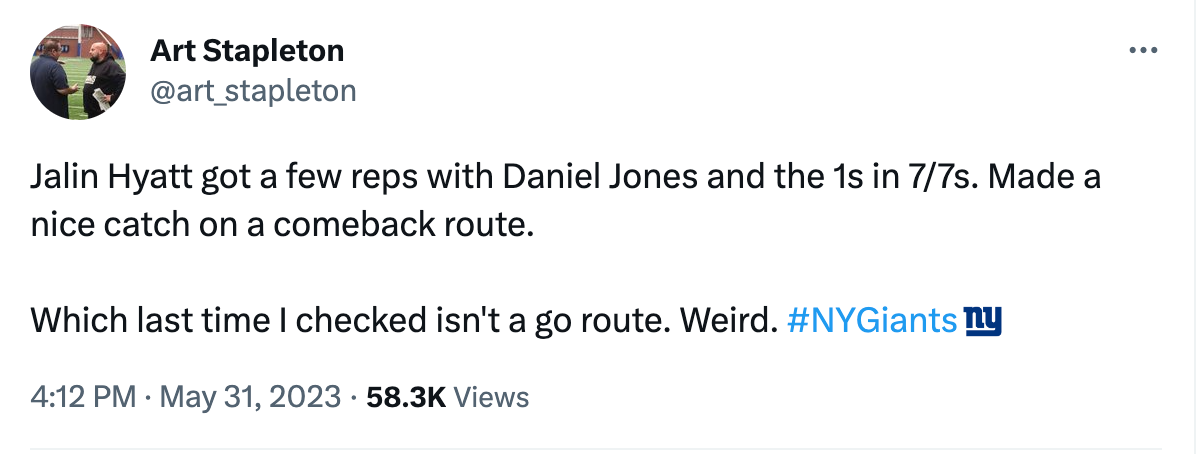
Task: Click the Art Stapleton display name
Action: click(247, 50)
